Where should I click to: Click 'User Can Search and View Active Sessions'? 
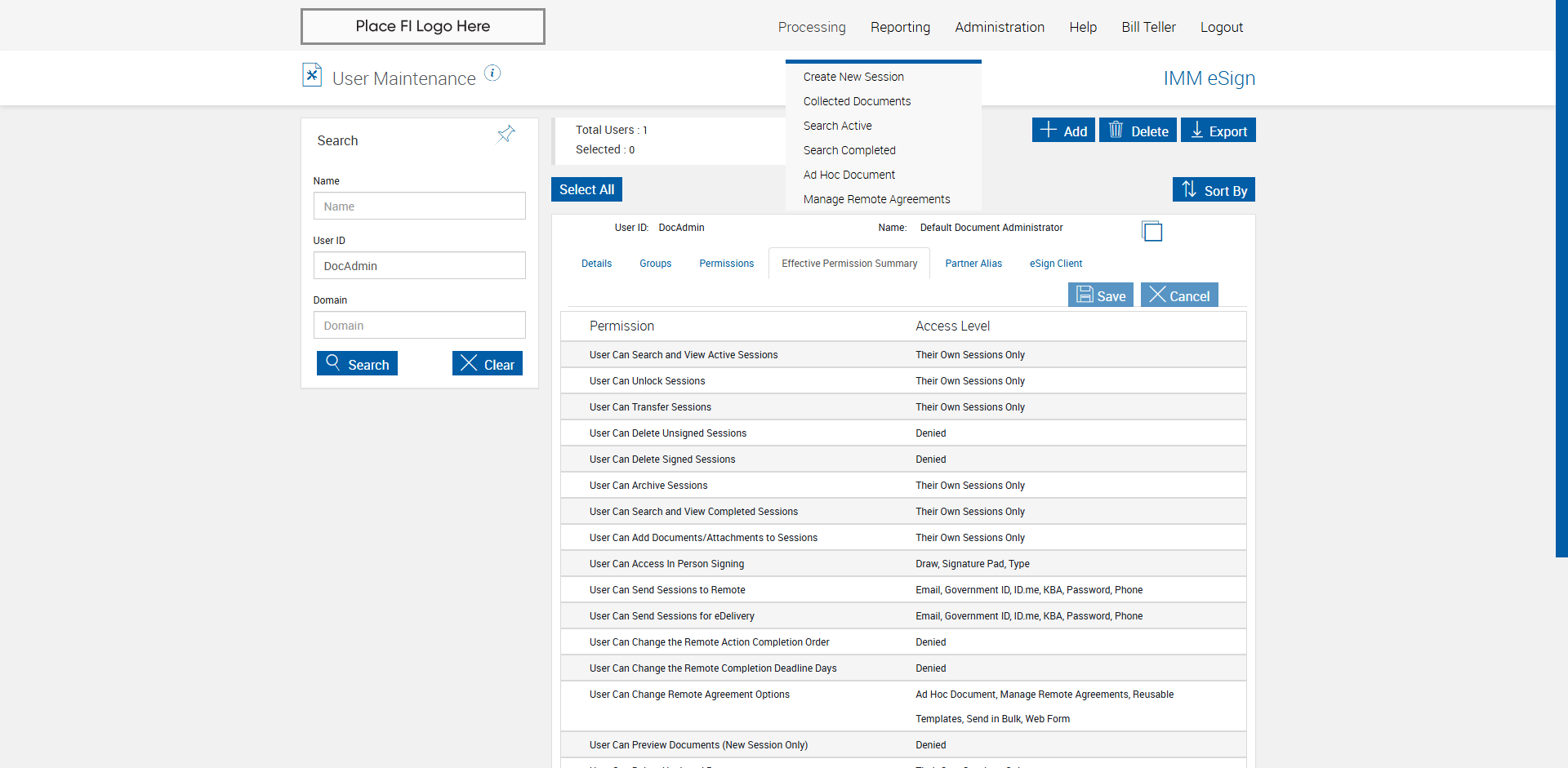(684, 355)
